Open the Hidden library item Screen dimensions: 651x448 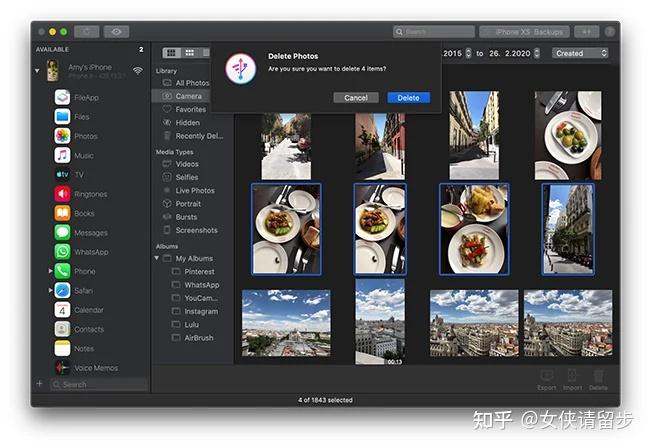[181, 122]
